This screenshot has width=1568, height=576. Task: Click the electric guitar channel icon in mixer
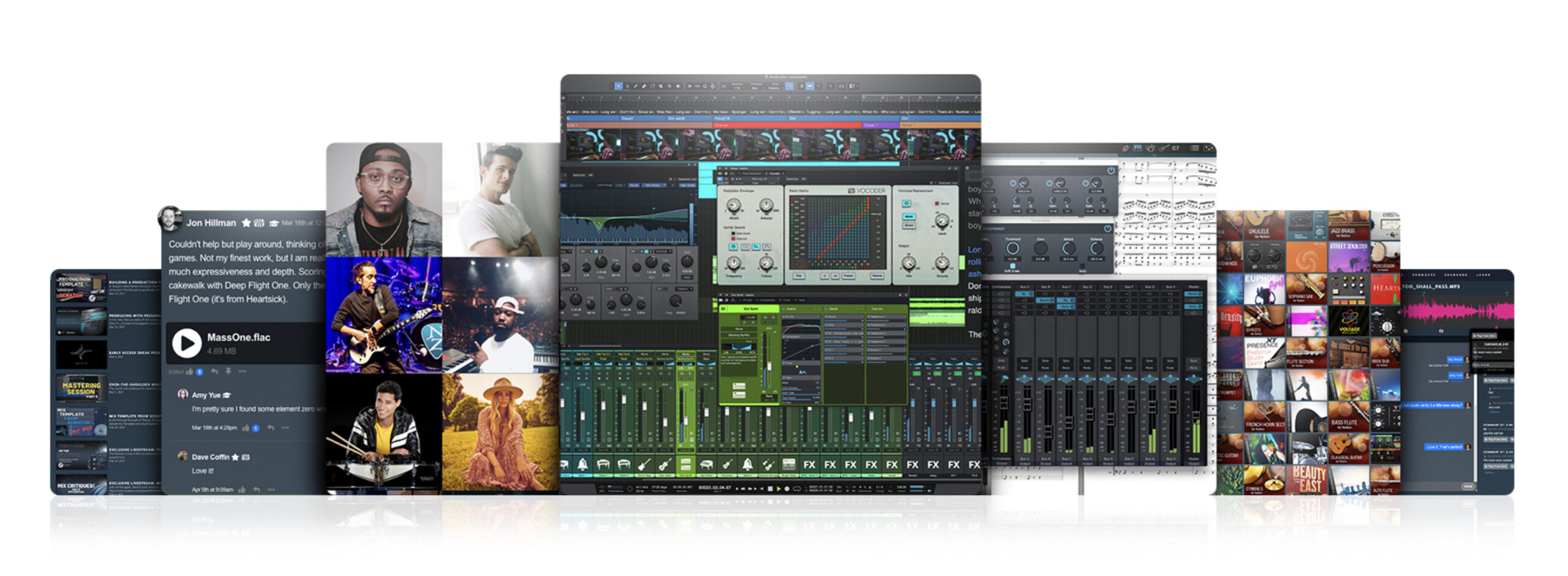[x=644, y=464]
